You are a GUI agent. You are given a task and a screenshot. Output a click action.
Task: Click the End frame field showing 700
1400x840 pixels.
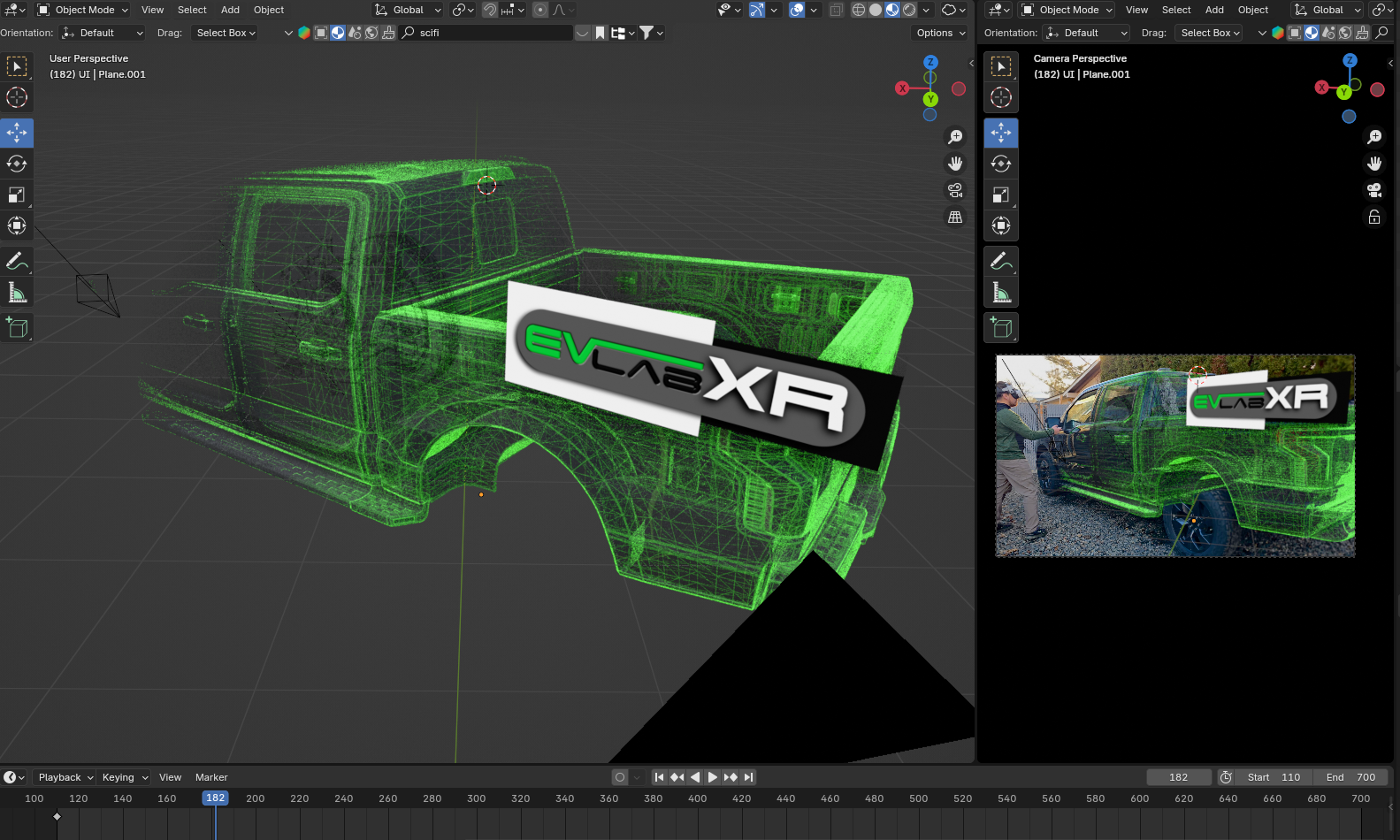(1350, 777)
